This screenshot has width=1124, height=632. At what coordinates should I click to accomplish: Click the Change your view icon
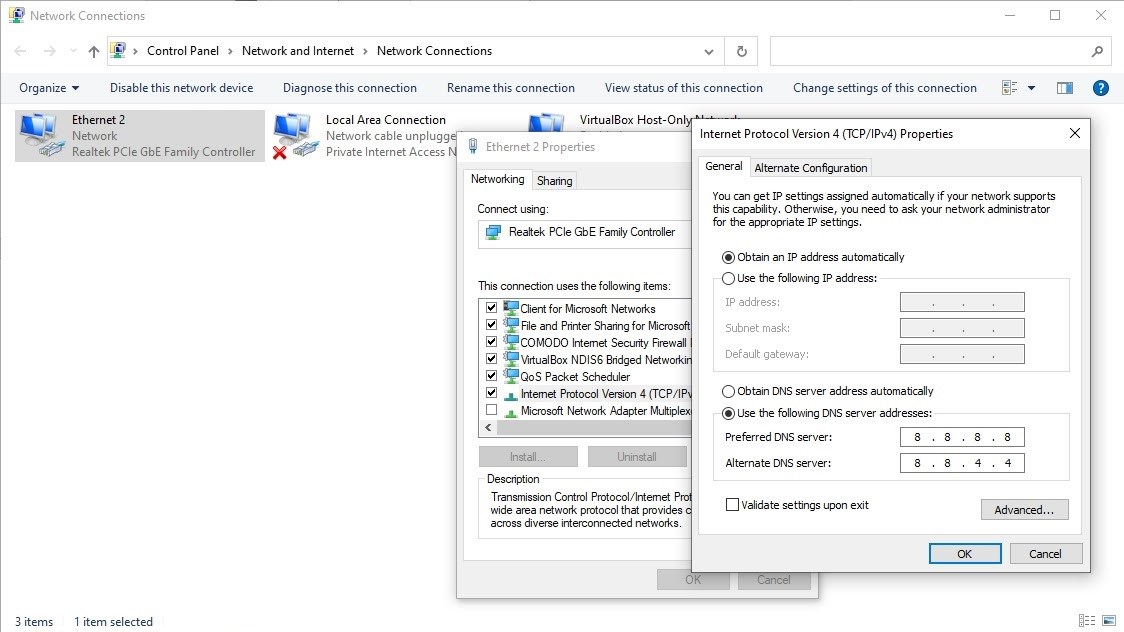1009,87
